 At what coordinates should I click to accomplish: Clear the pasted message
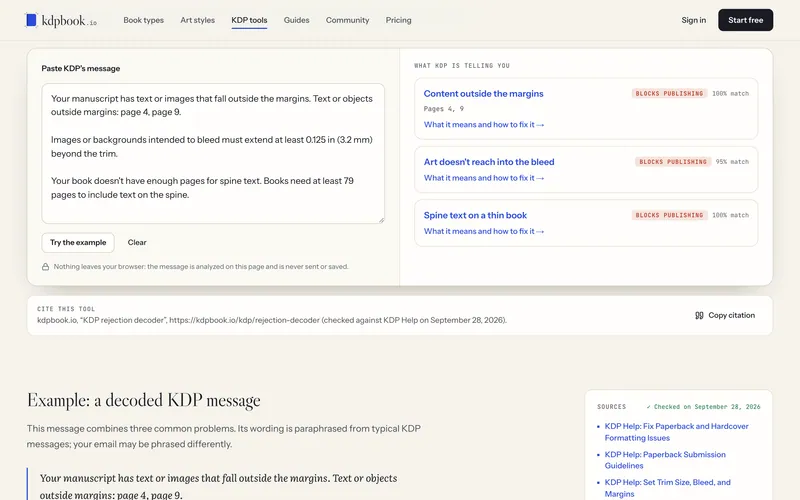pyautogui.click(x=137, y=242)
